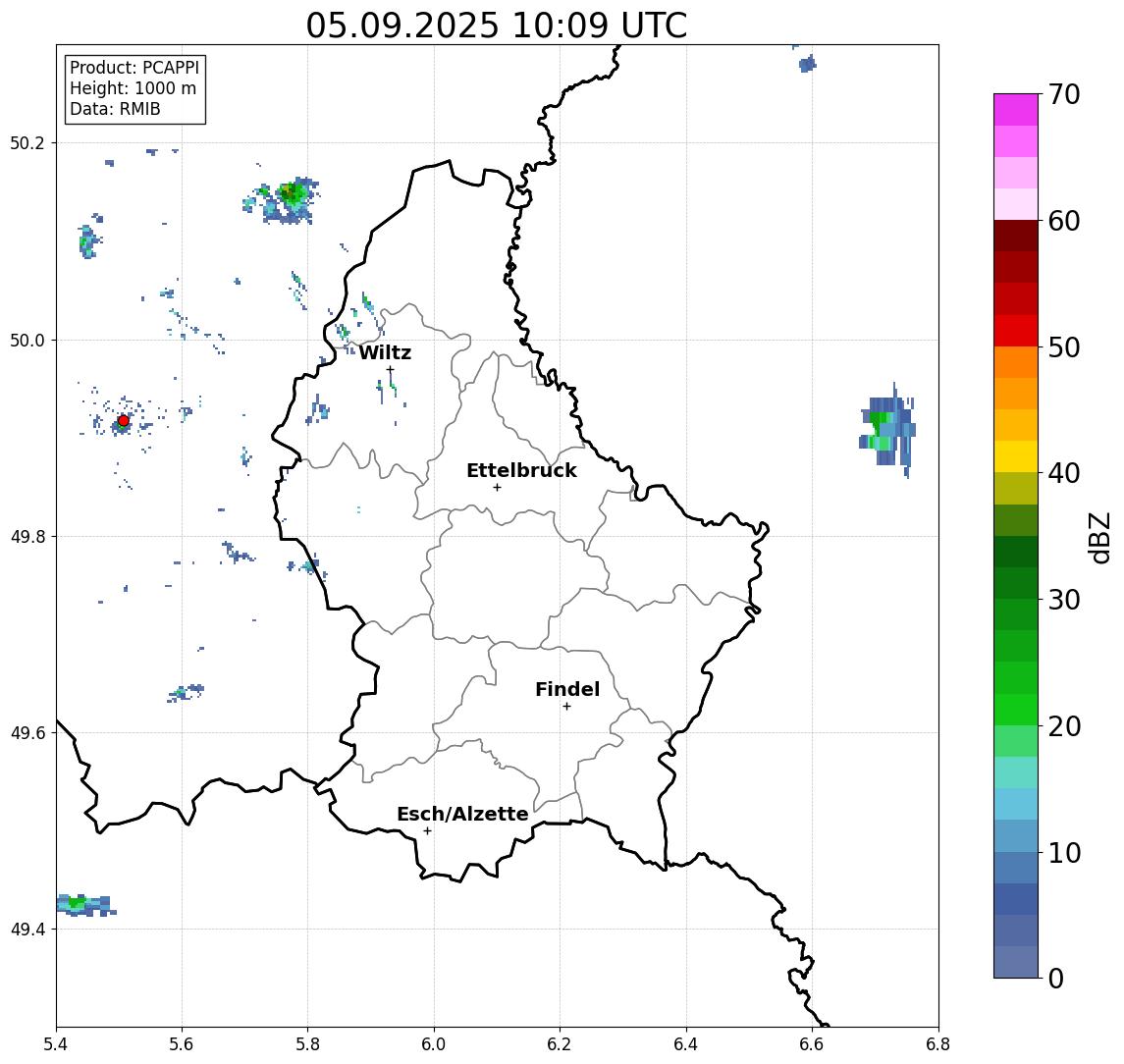
Task: Click the title 05.09.2025 10:09 UTC
Action: (x=496, y=26)
